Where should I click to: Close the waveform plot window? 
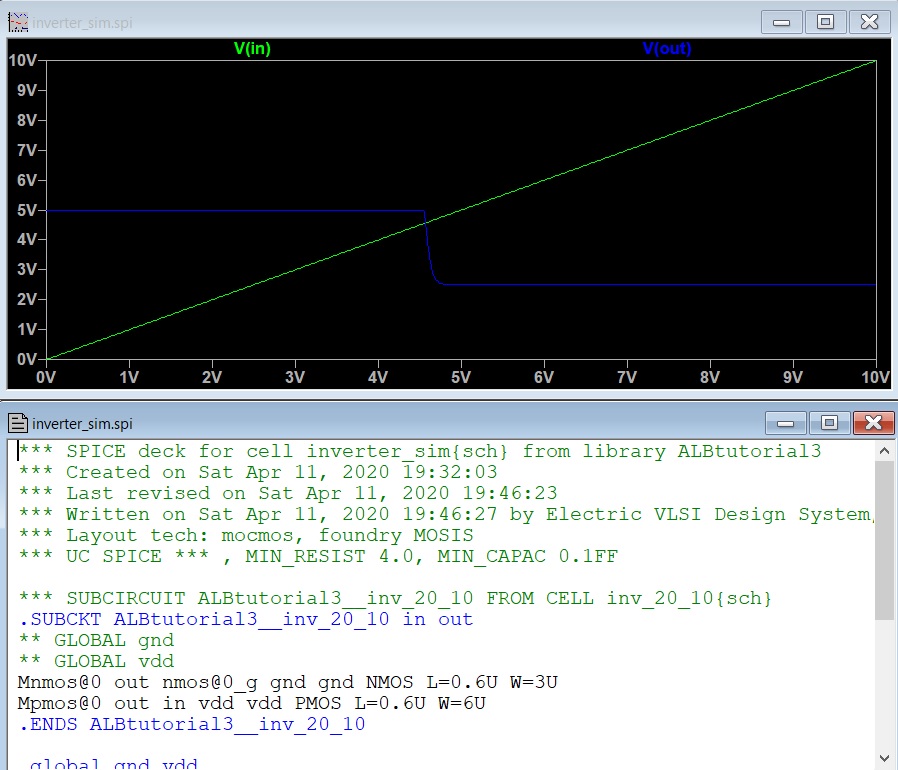click(x=869, y=21)
